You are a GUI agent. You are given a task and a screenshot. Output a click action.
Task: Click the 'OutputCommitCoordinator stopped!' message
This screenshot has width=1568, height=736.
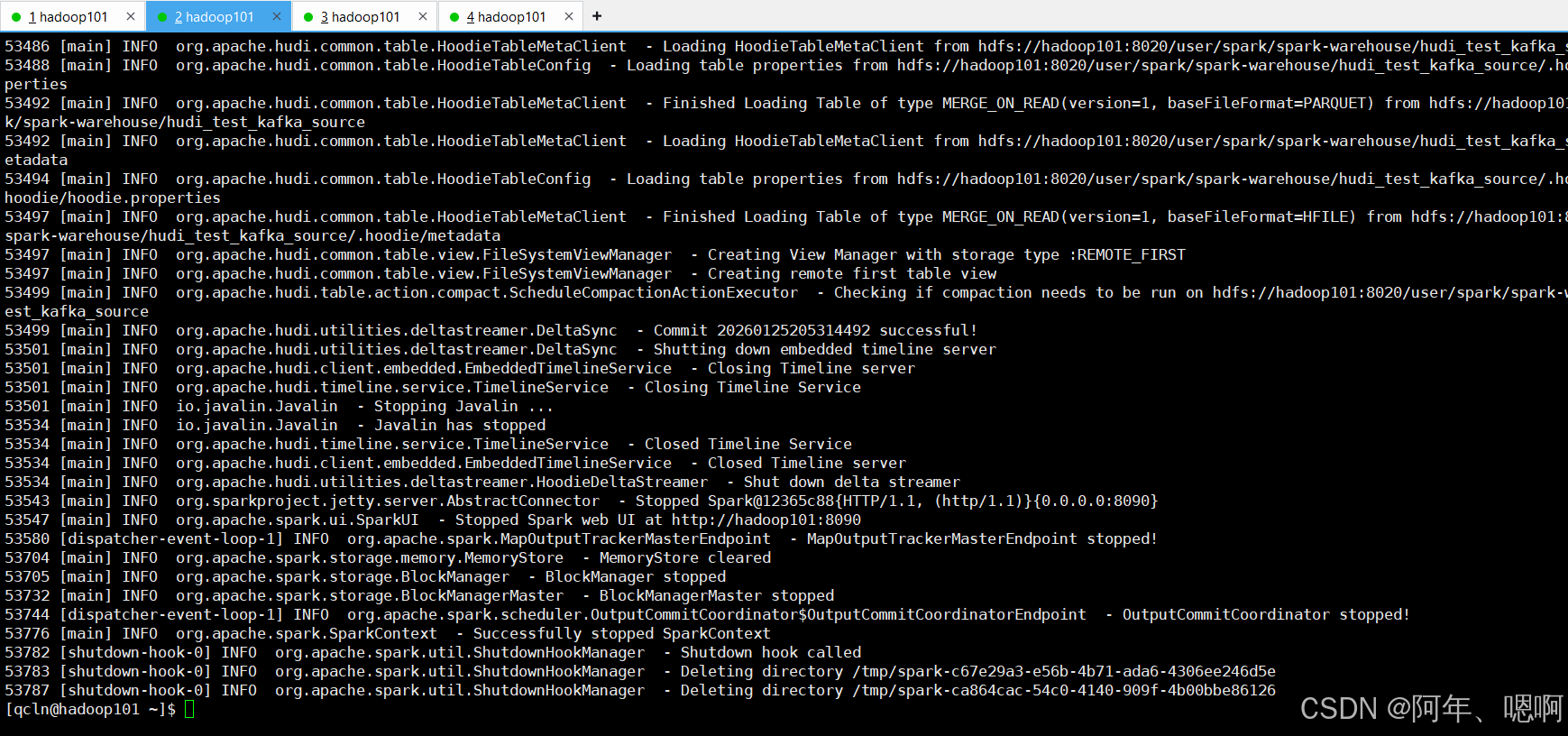click(x=1267, y=614)
